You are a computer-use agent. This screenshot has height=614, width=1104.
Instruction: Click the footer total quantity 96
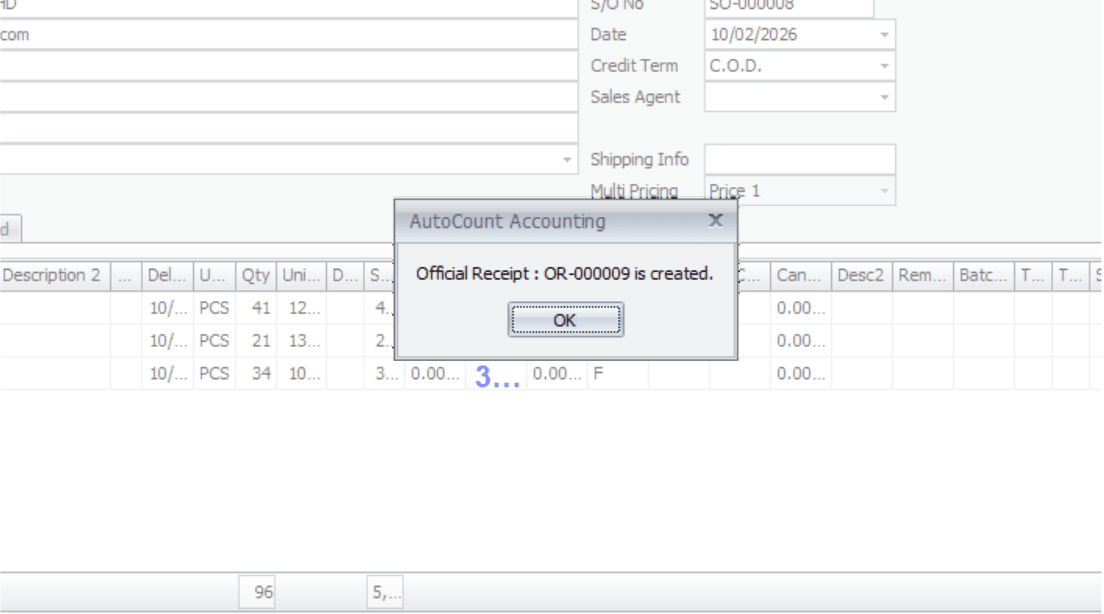258,593
